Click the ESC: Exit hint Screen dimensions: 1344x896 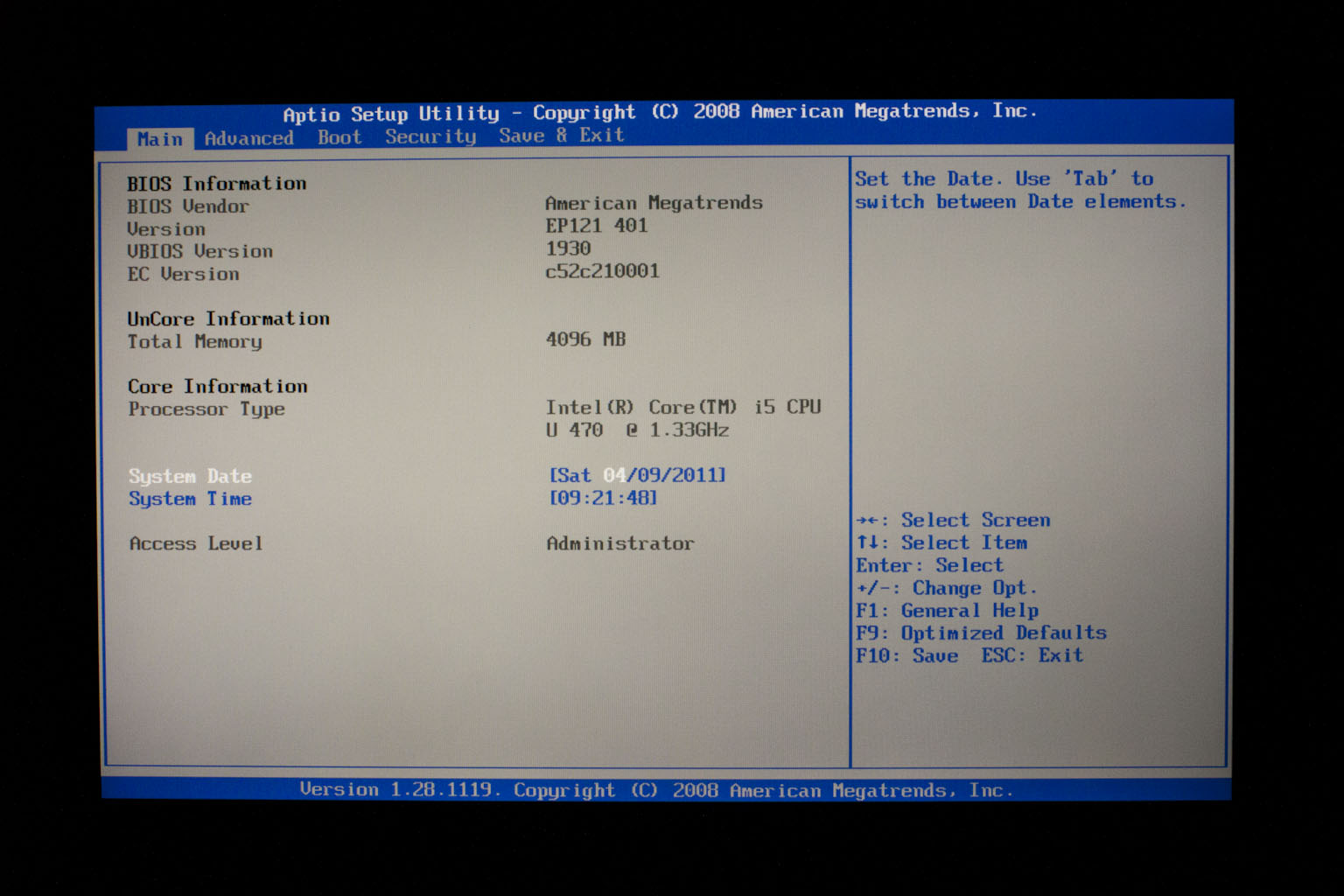pyautogui.click(x=1032, y=655)
